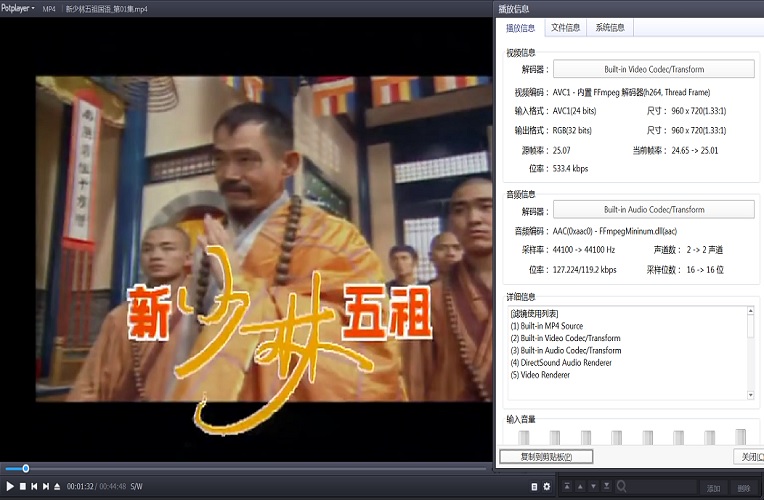
Task: Click the 00:01:32 elapsed time display
Action: [x=80, y=486]
